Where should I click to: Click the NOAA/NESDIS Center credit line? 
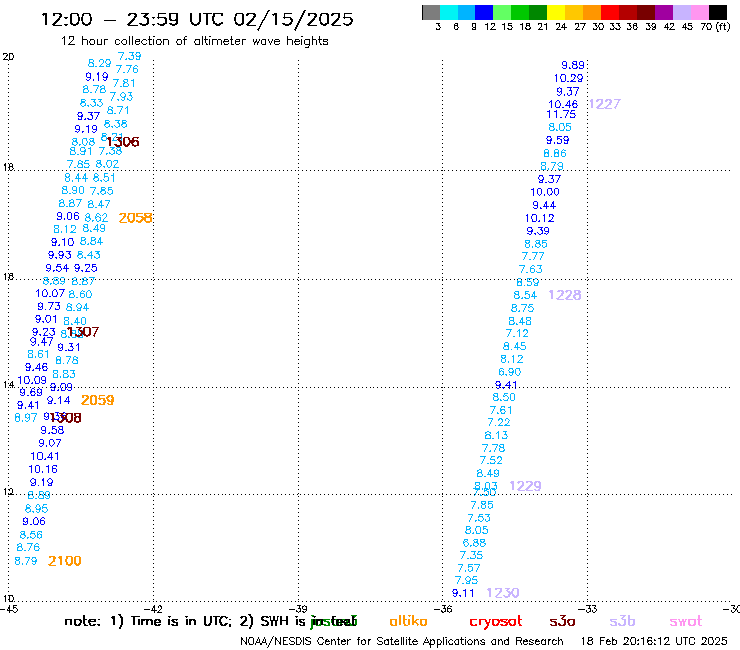click(402, 642)
